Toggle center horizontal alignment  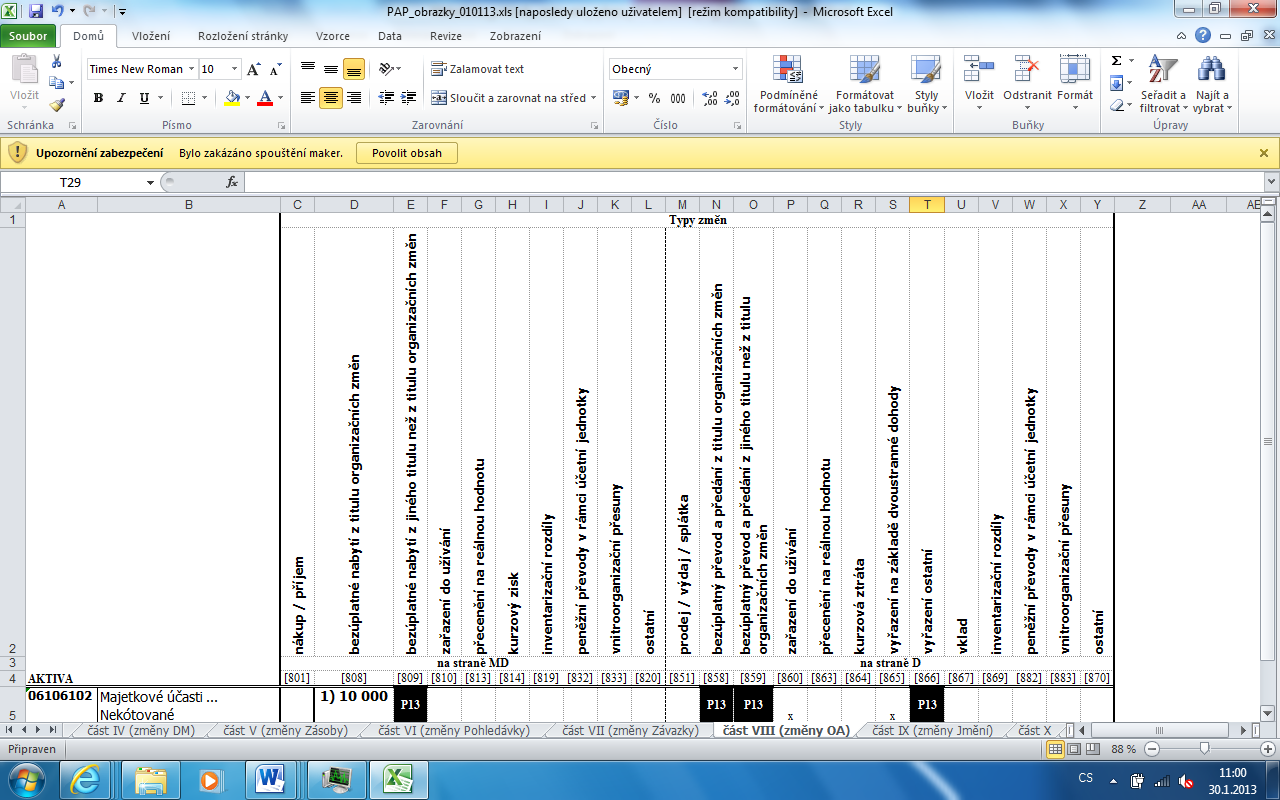(x=330, y=98)
